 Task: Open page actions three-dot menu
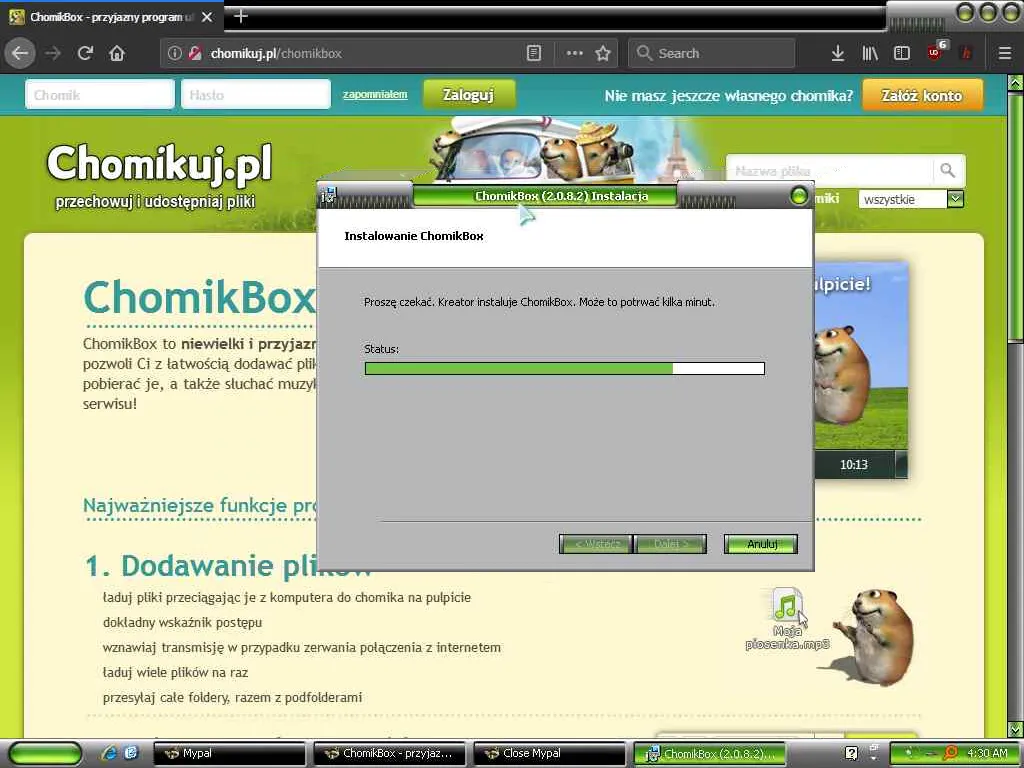(574, 53)
